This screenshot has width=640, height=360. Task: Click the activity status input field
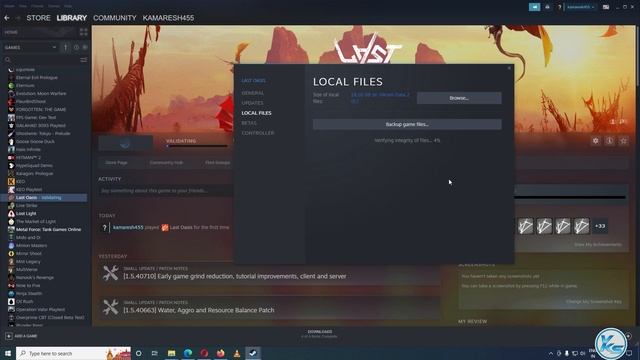coord(165,191)
